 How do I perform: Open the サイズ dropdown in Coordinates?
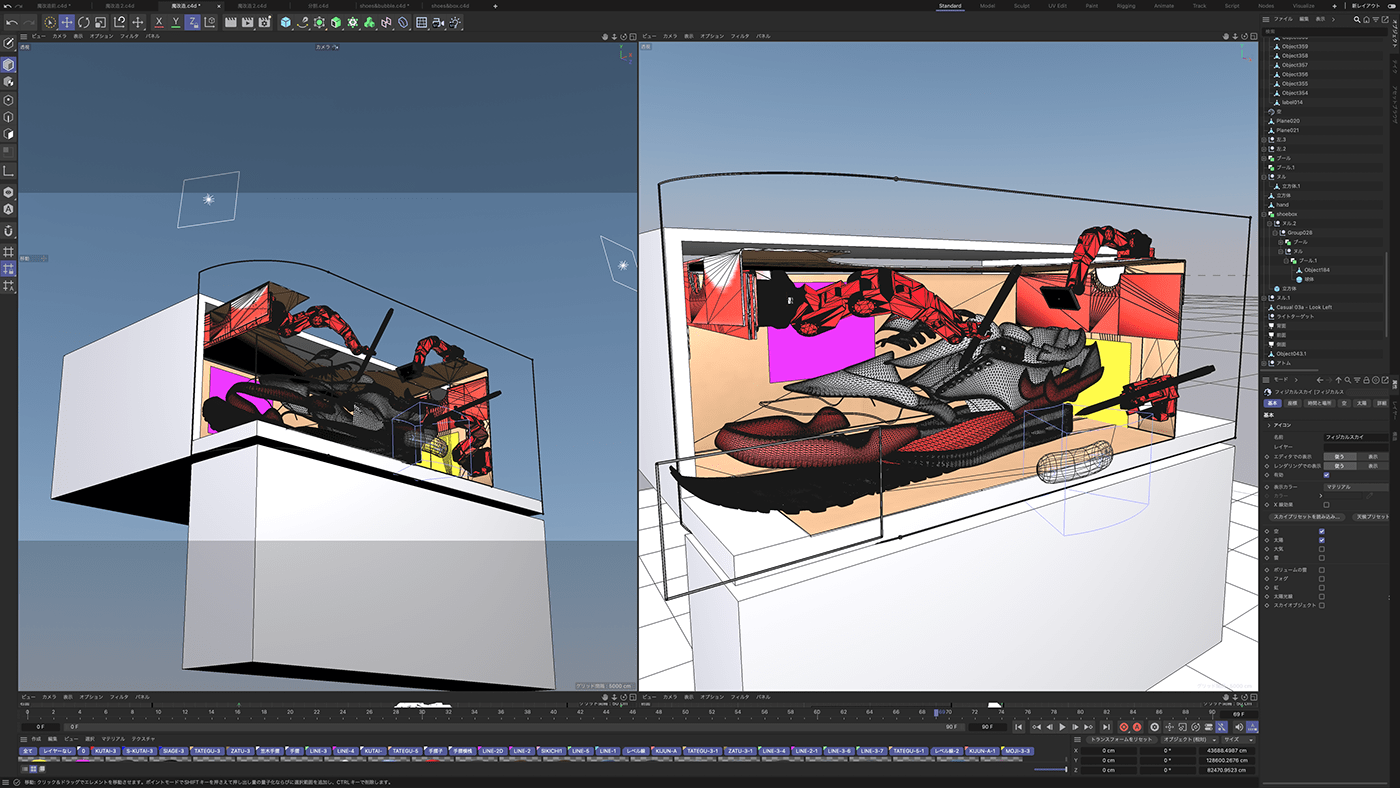pyautogui.click(x=1238, y=740)
